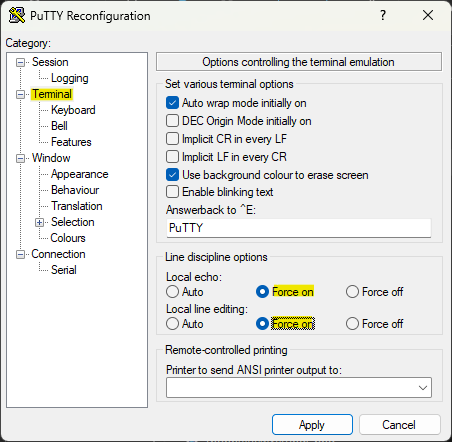
Task: Click the Answerback to ^E text field
Action: coord(299,228)
